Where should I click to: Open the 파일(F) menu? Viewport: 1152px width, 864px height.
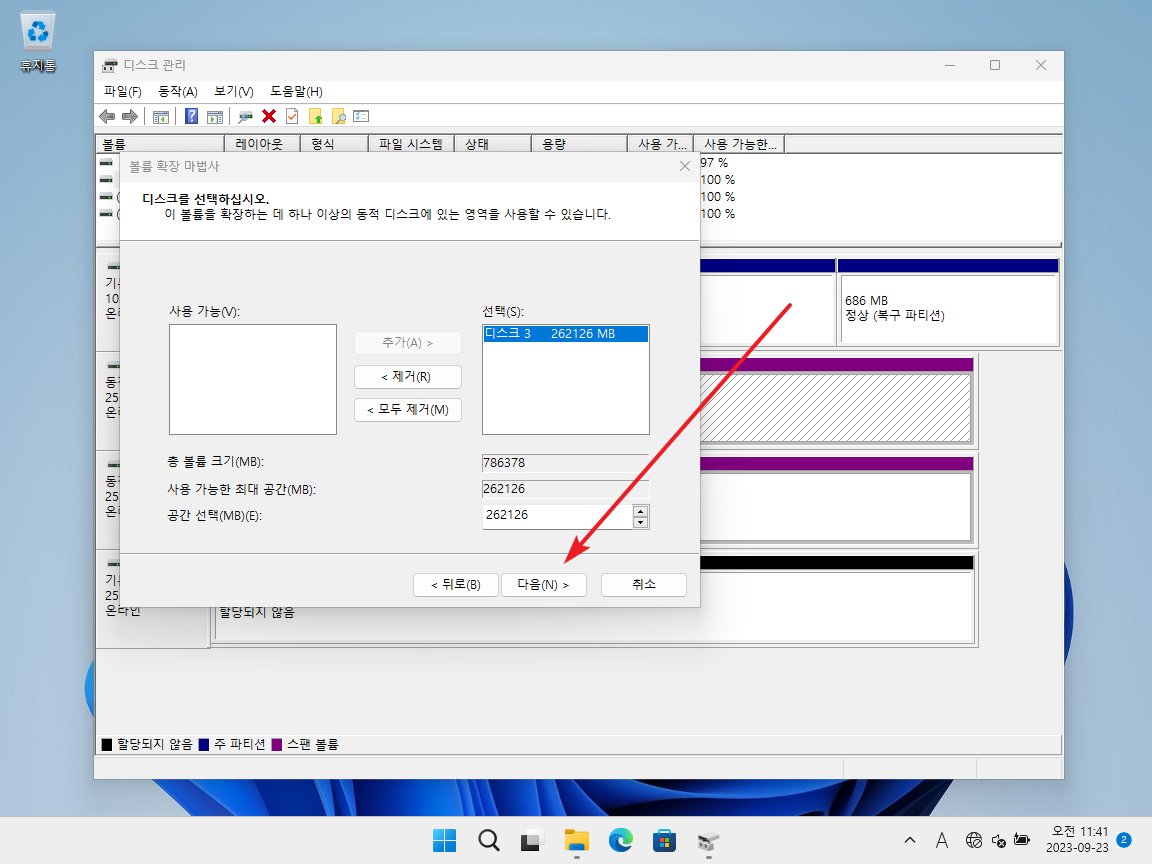pyautogui.click(x=123, y=91)
